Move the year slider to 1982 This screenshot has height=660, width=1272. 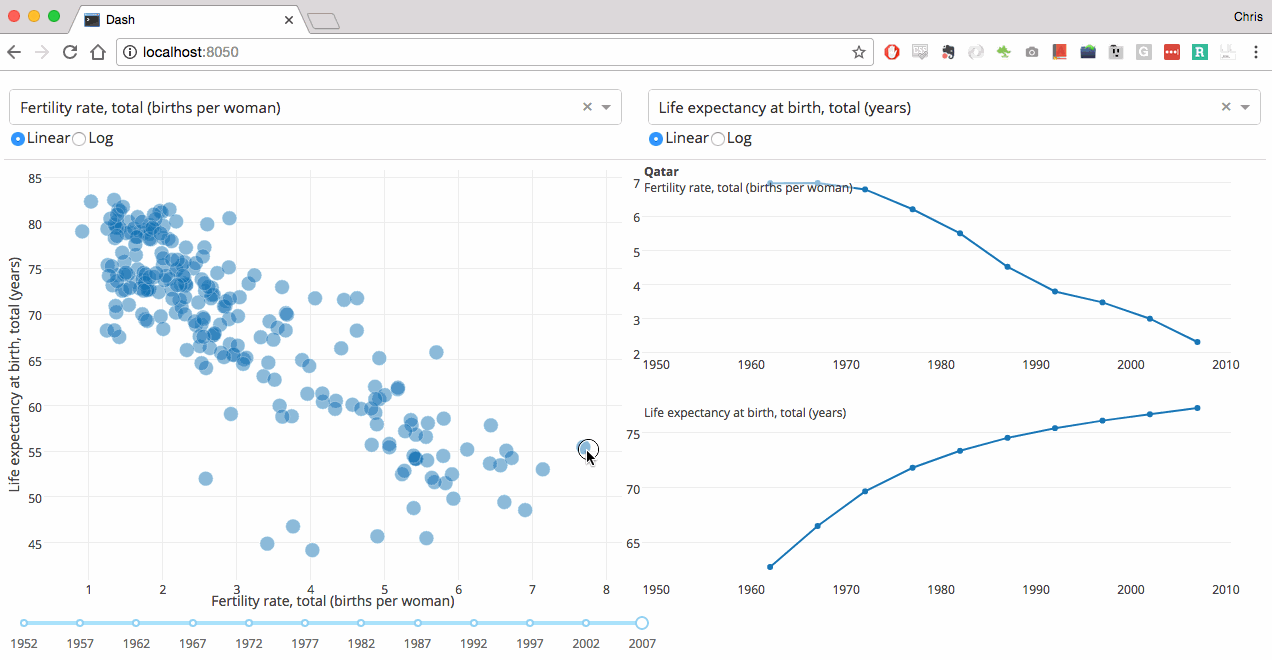tap(361, 622)
